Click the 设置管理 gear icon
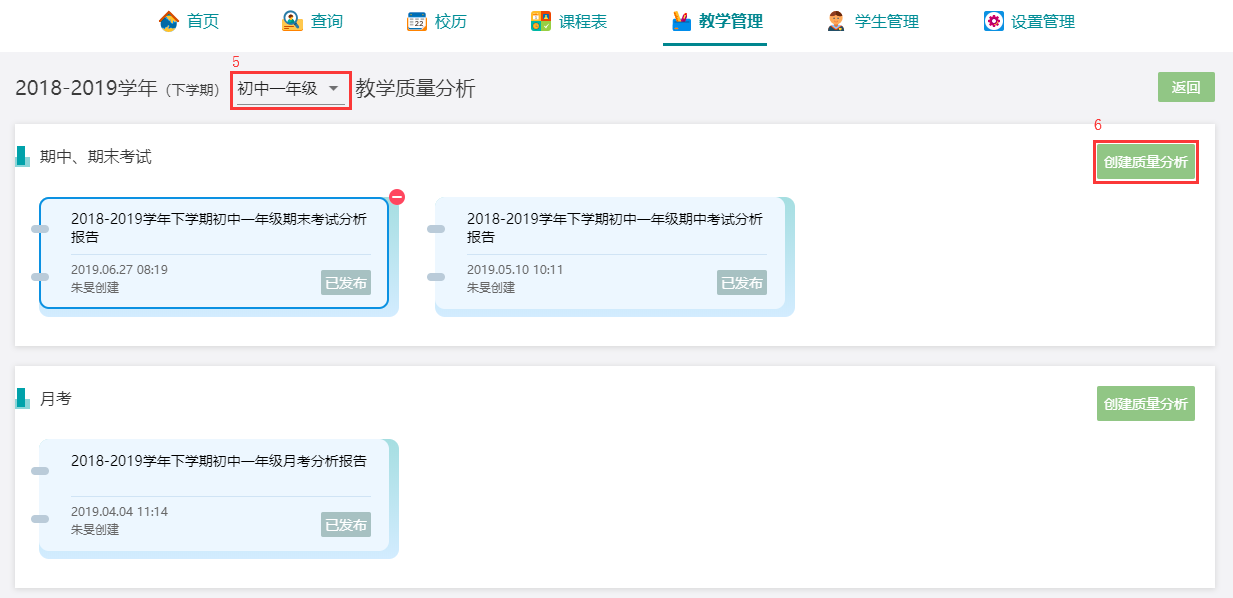Screen dimensions: 1233x598 coord(993,21)
